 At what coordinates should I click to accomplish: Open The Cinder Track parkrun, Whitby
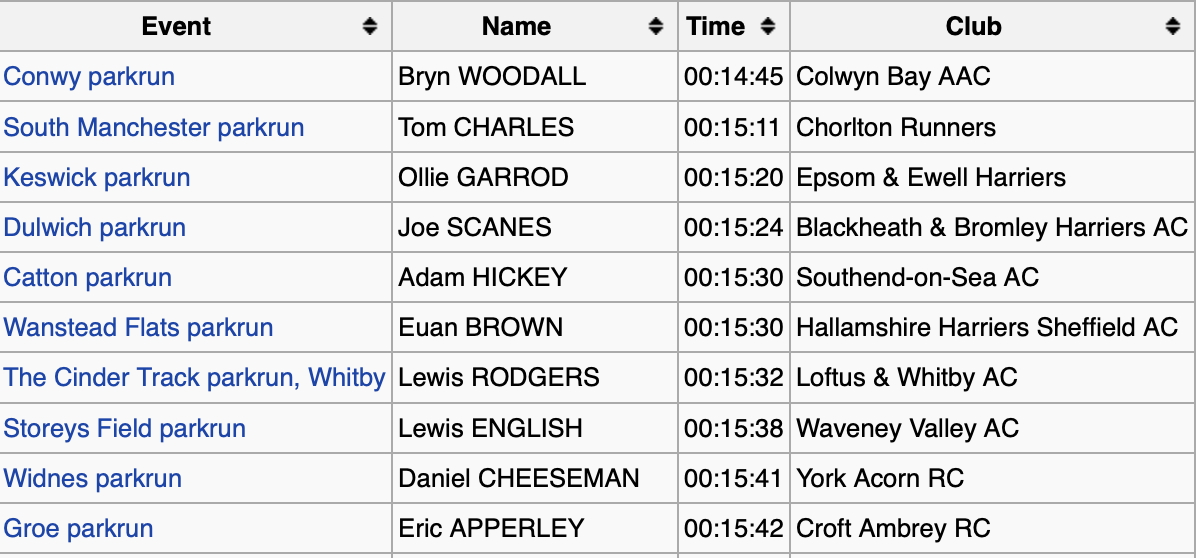click(194, 377)
